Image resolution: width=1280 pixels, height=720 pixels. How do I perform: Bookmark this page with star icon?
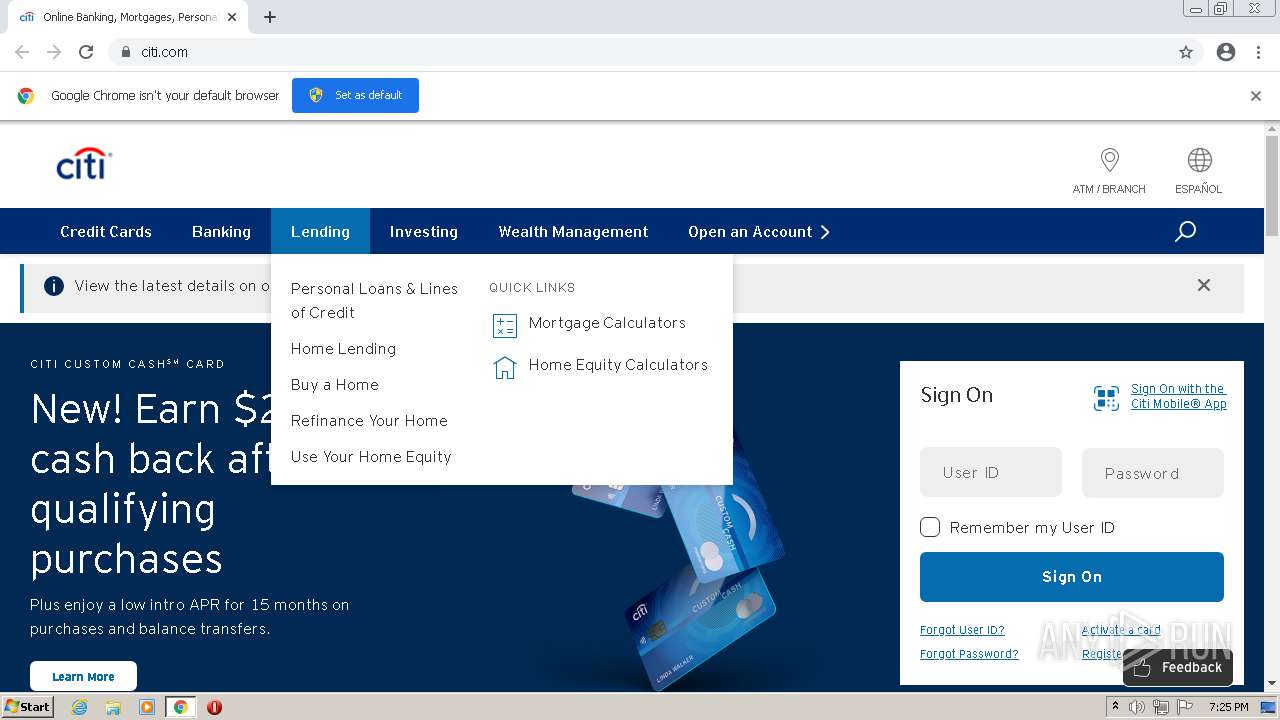click(1186, 52)
